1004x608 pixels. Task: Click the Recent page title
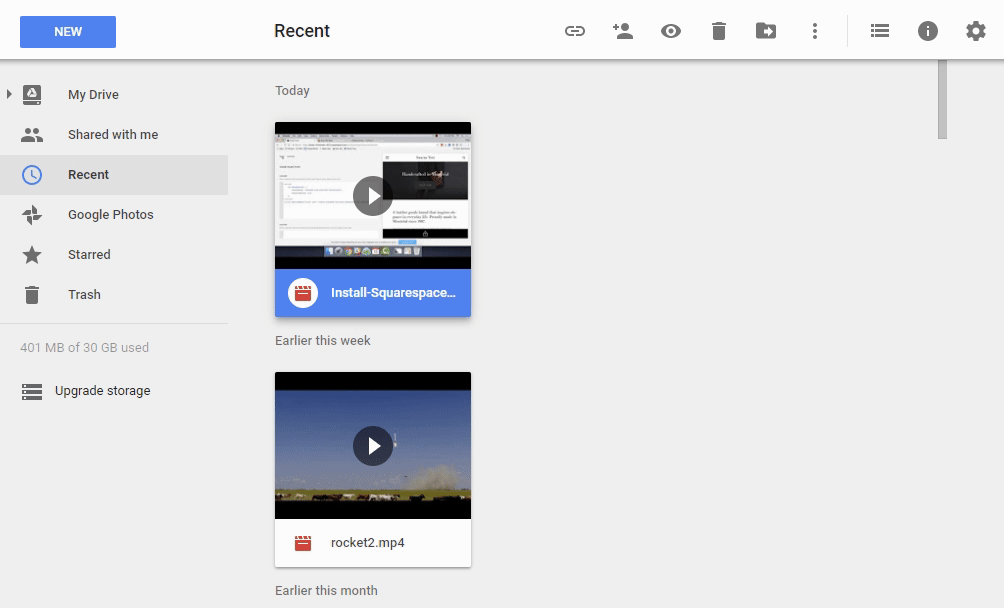point(302,31)
